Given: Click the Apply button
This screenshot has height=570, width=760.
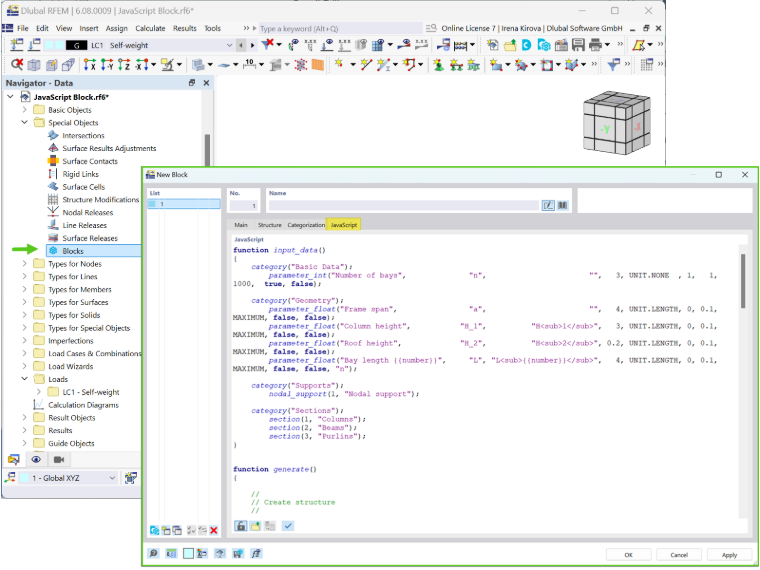Looking at the screenshot, I should point(729,555).
